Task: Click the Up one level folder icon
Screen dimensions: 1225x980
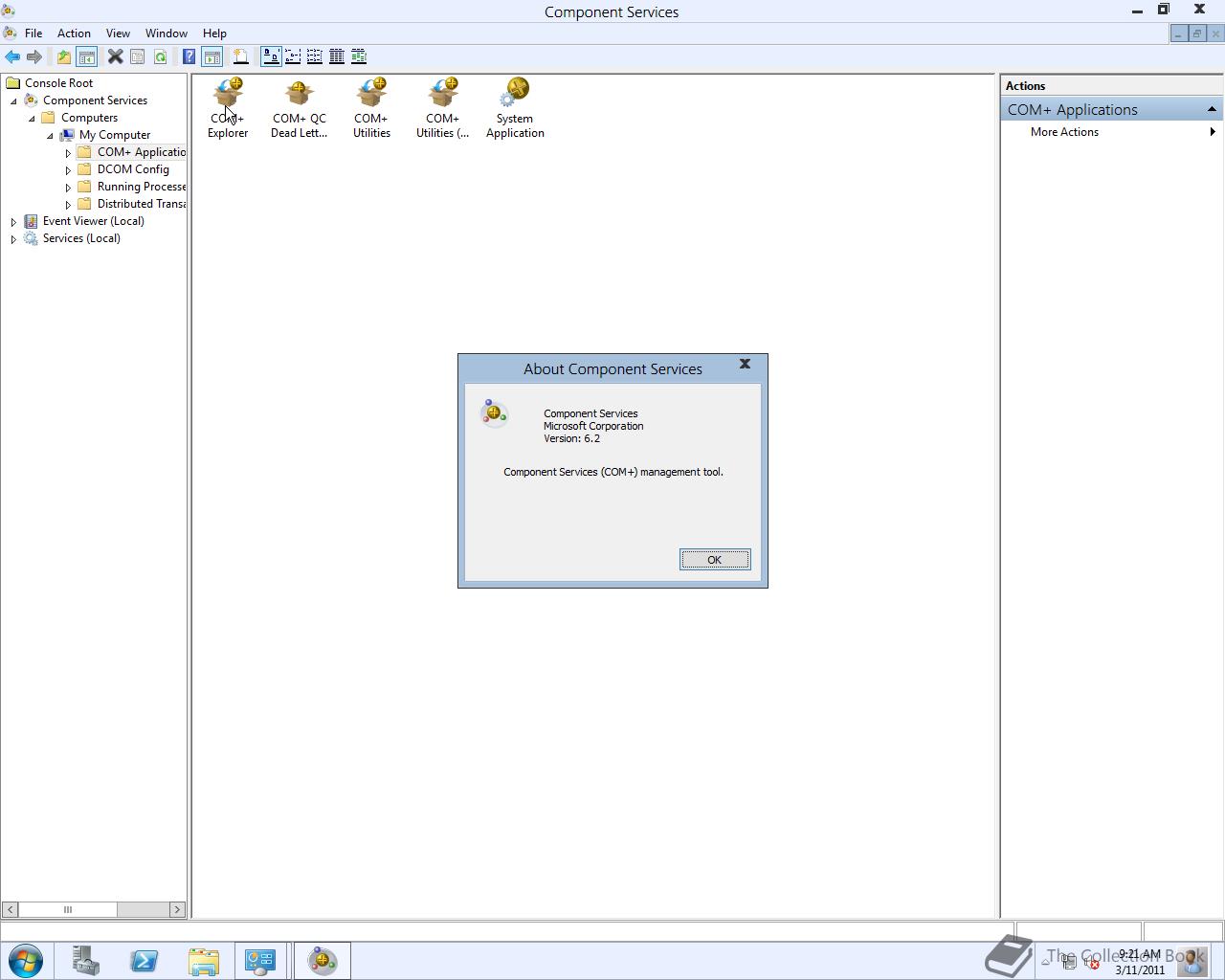Action: click(x=64, y=57)
